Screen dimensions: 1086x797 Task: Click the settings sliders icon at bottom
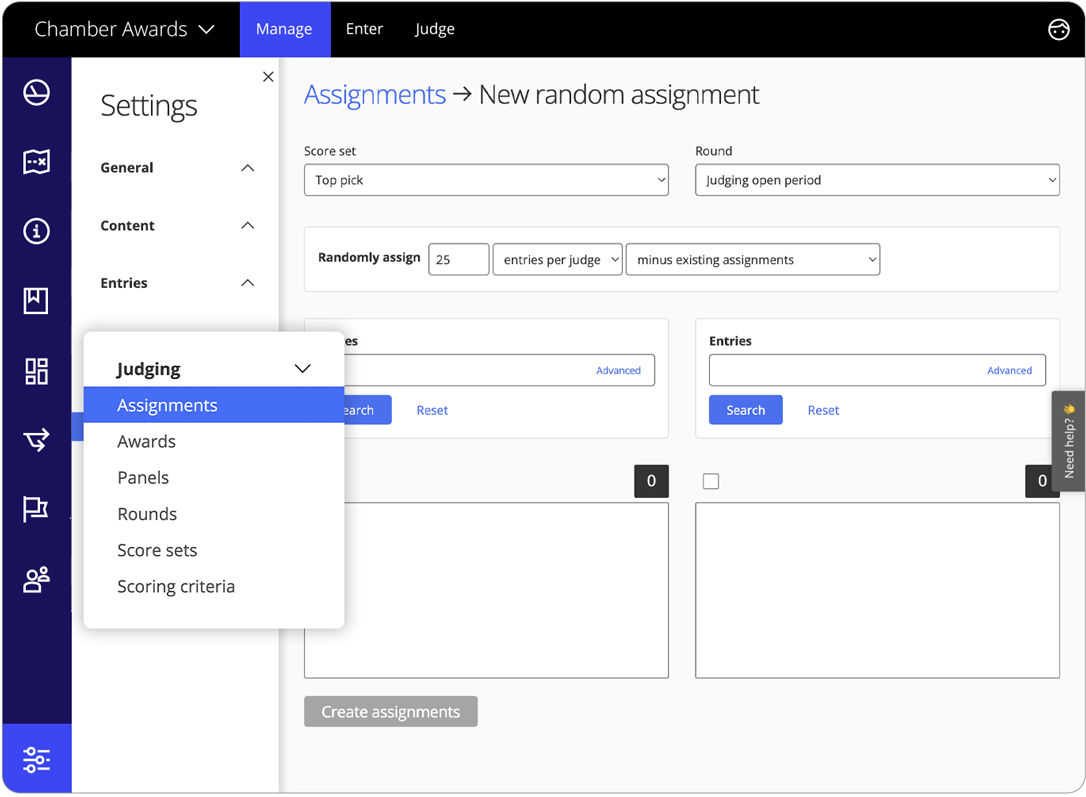coord(37,759)
